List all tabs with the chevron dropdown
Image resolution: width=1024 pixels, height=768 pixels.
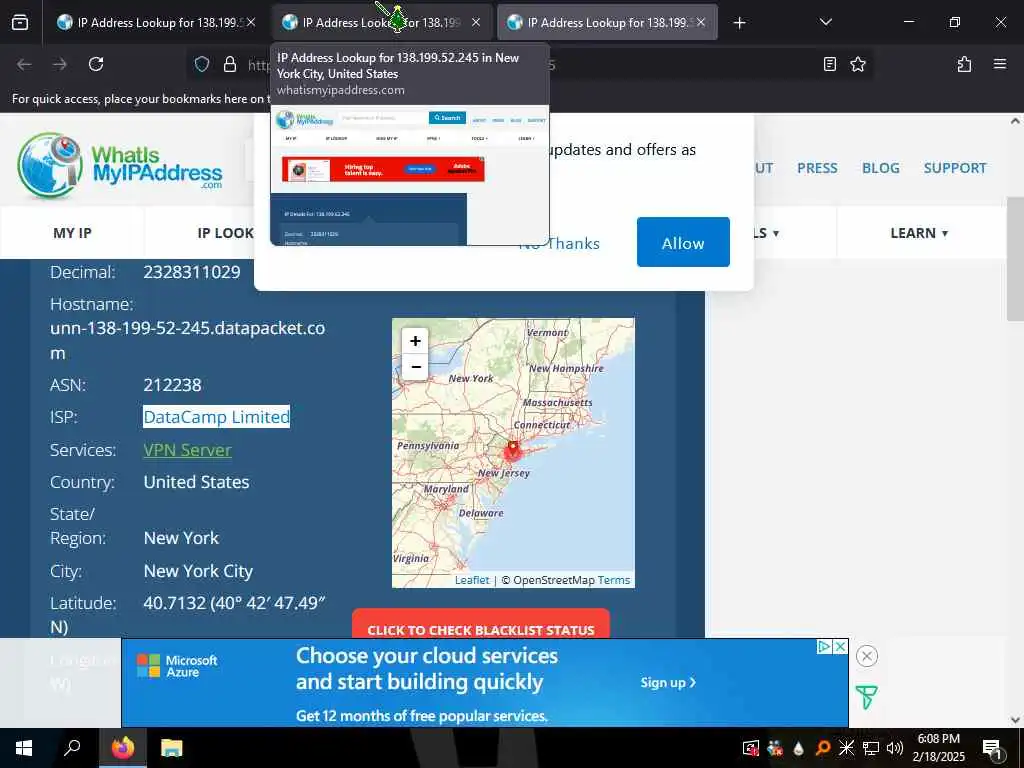coord(825,22)
